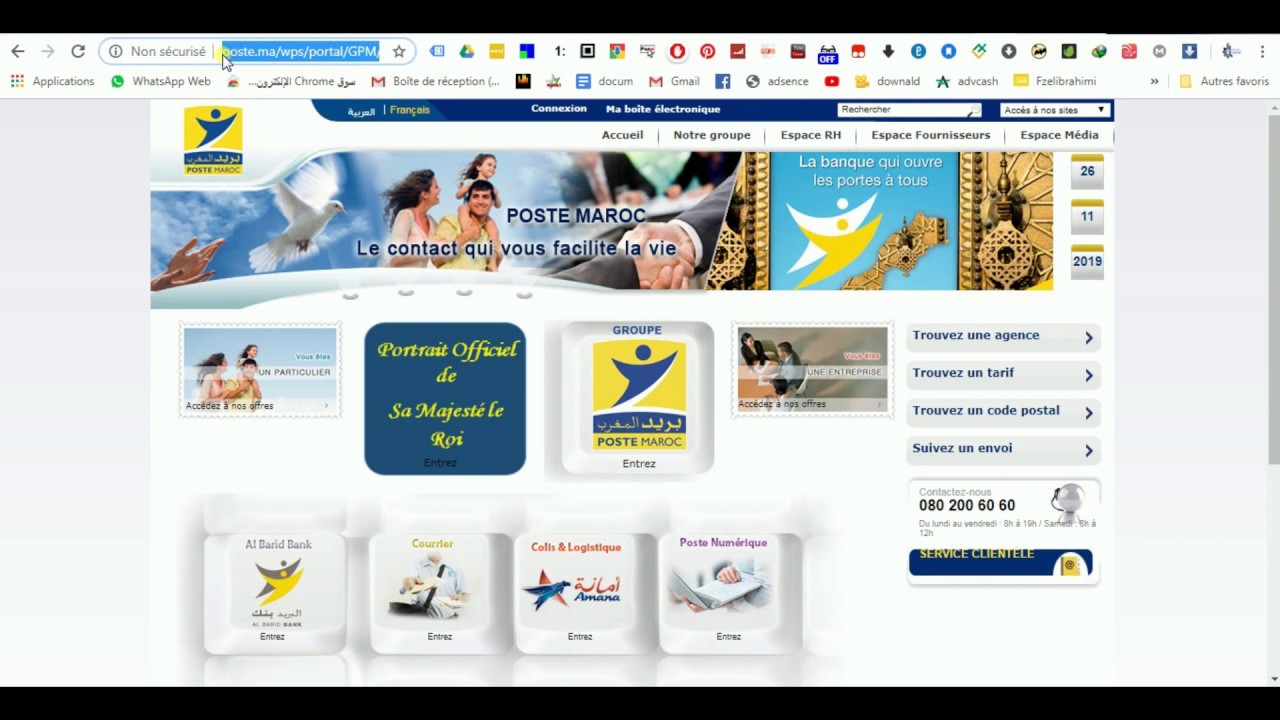This screenshot has width=1280, height=720.
Task: Open the Applications bookmarks shortcut
Action: point(53,81)
